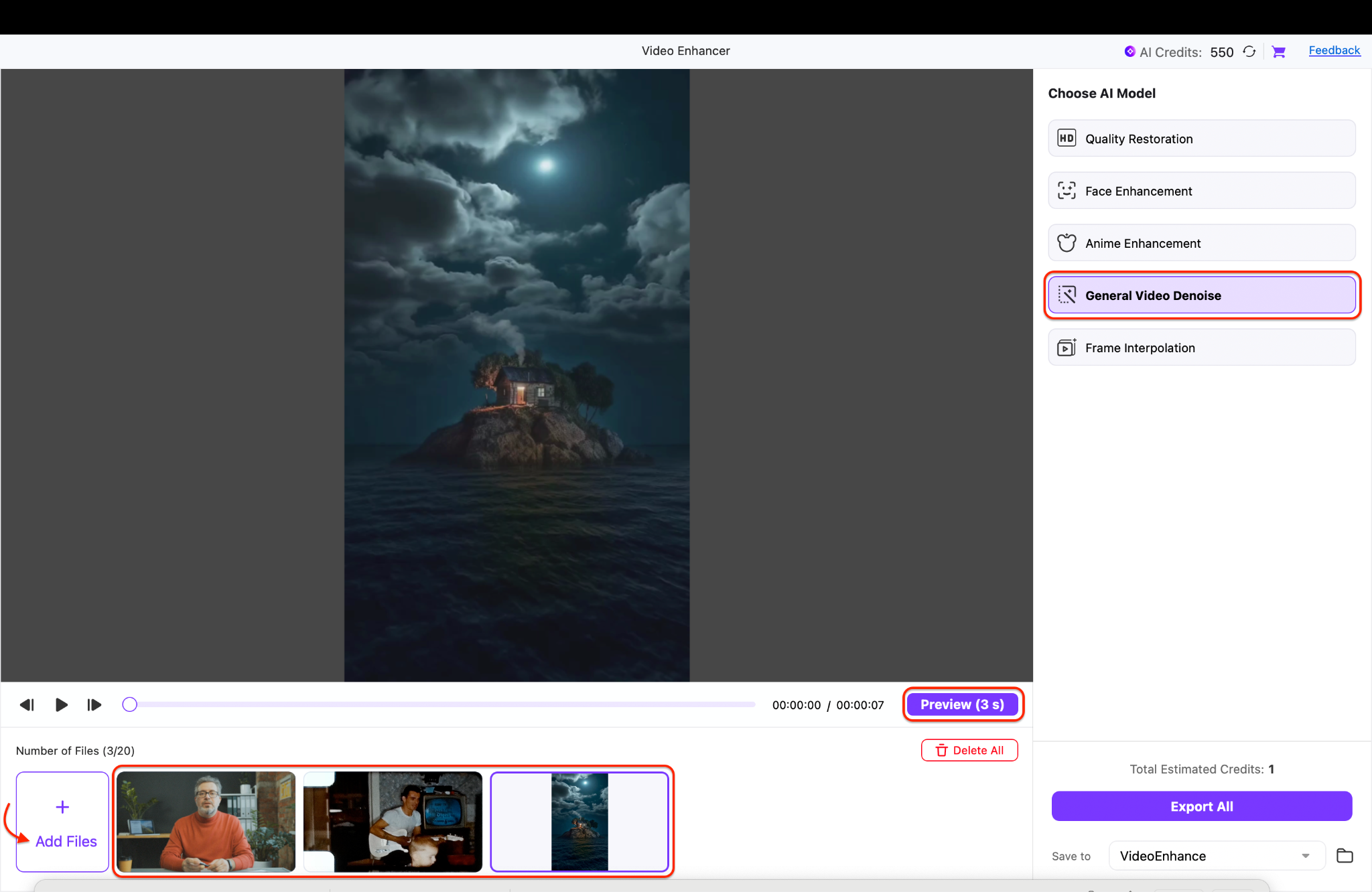Click the Export All button
1372x892 pixels.
coord(1201,806)
